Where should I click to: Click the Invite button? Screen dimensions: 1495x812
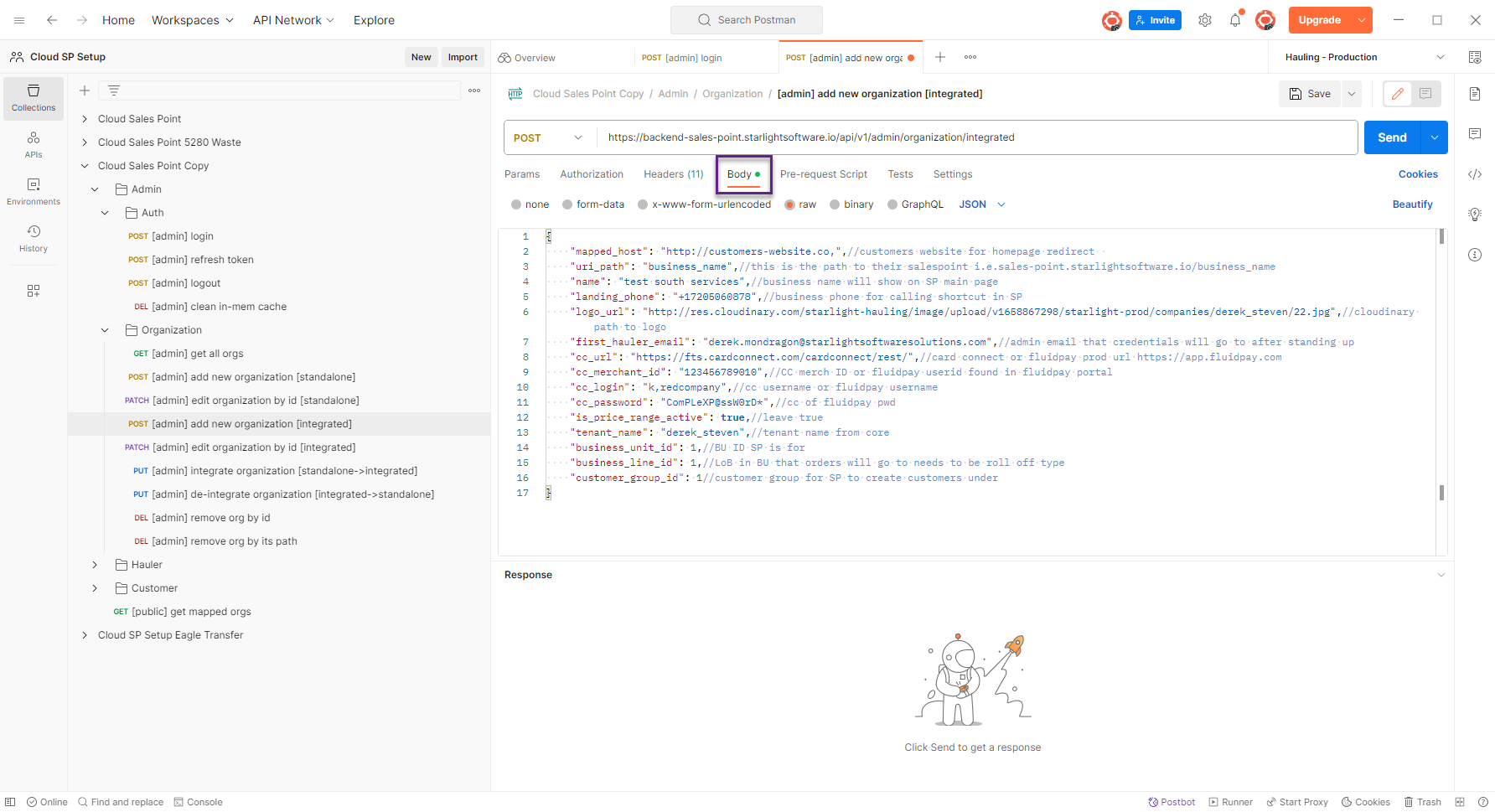click(1155, 20)
